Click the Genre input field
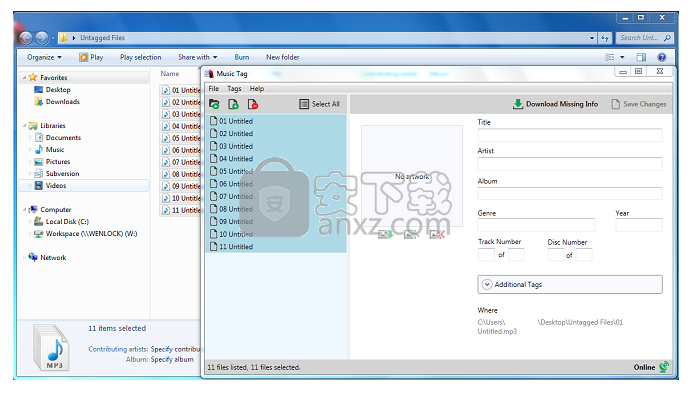The width and height of the screenshot is (695, 397). click(x=536, y=225)
